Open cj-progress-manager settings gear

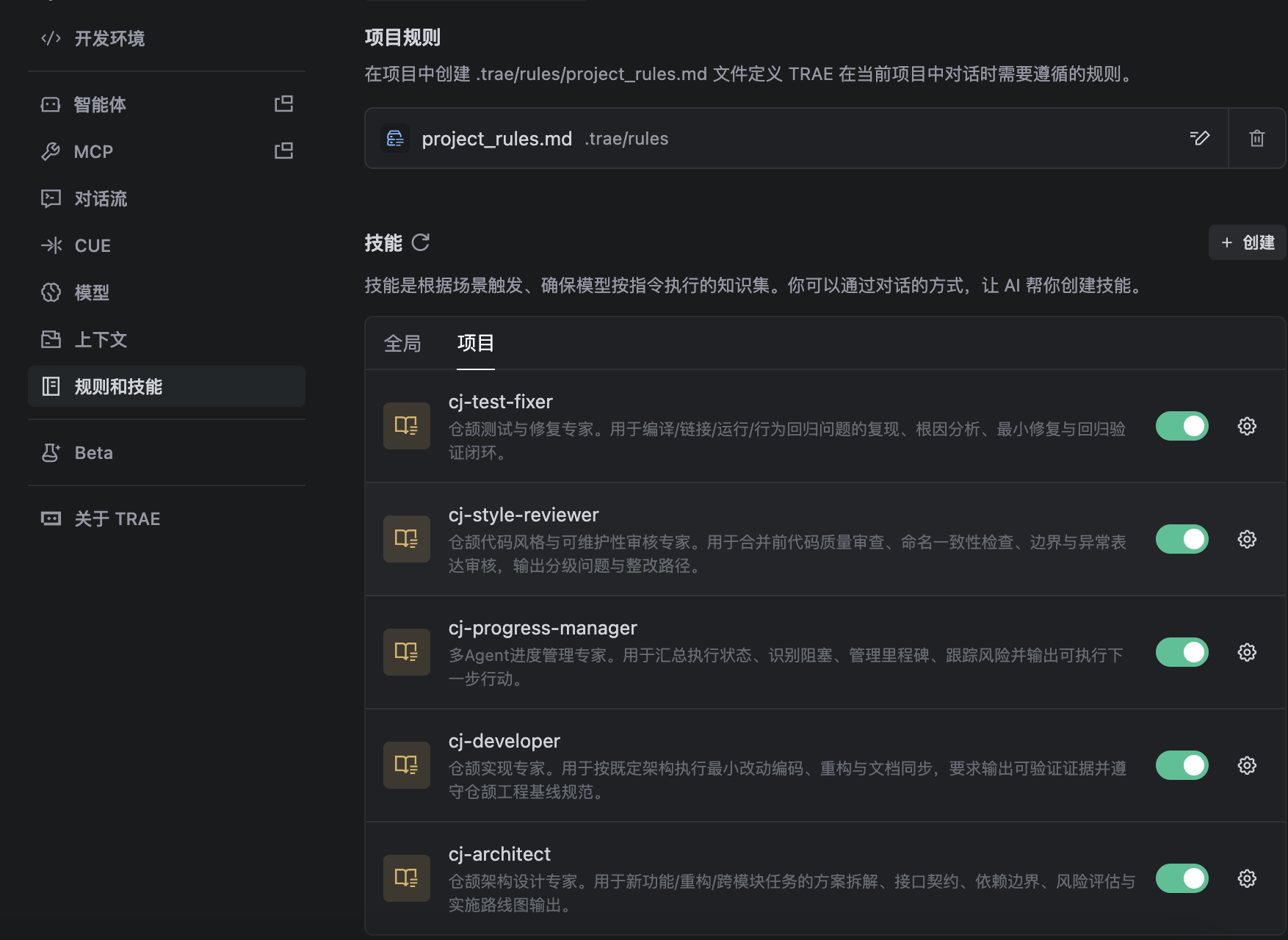(x=1247, y=652)
